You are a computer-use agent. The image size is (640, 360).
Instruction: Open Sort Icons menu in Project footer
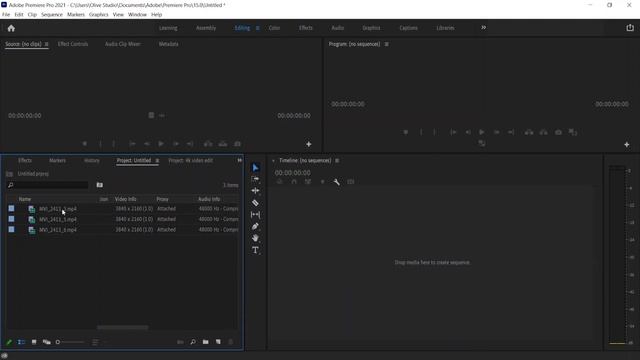[x=95, y=342]
